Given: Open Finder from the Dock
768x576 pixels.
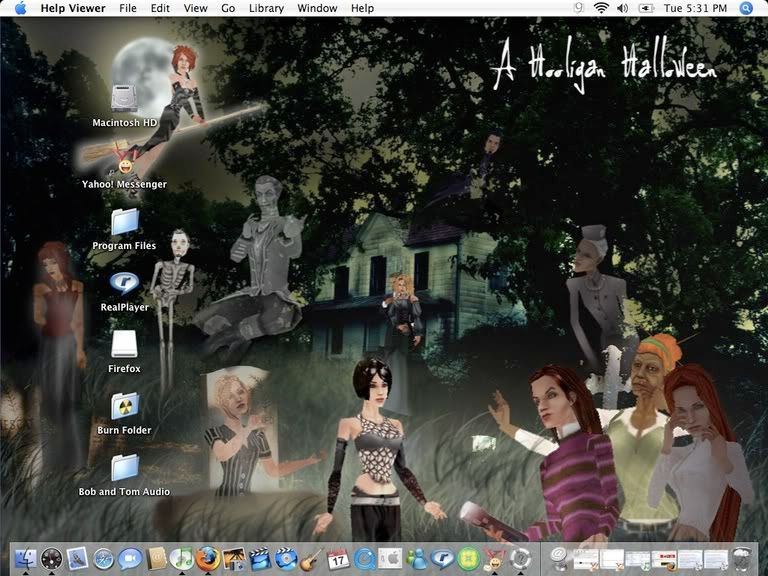Looking at the screenshot, I should click(x=26, y=559).
